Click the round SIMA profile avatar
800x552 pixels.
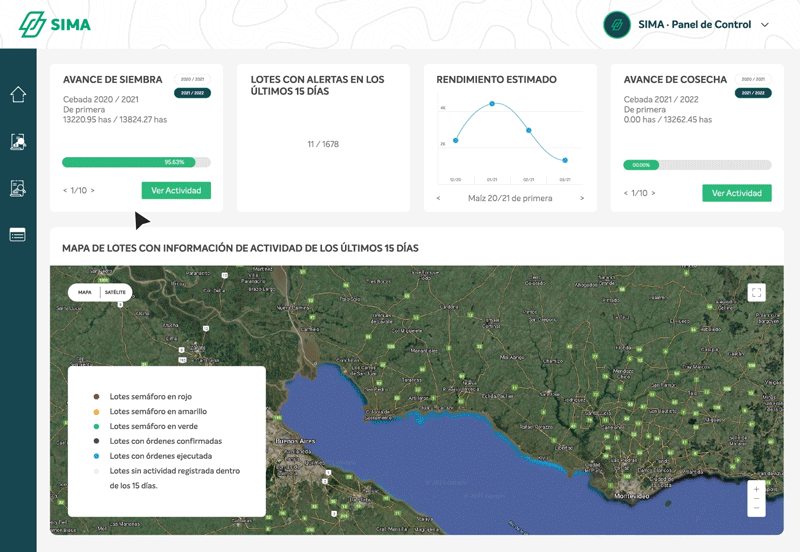tap(617, 25)
